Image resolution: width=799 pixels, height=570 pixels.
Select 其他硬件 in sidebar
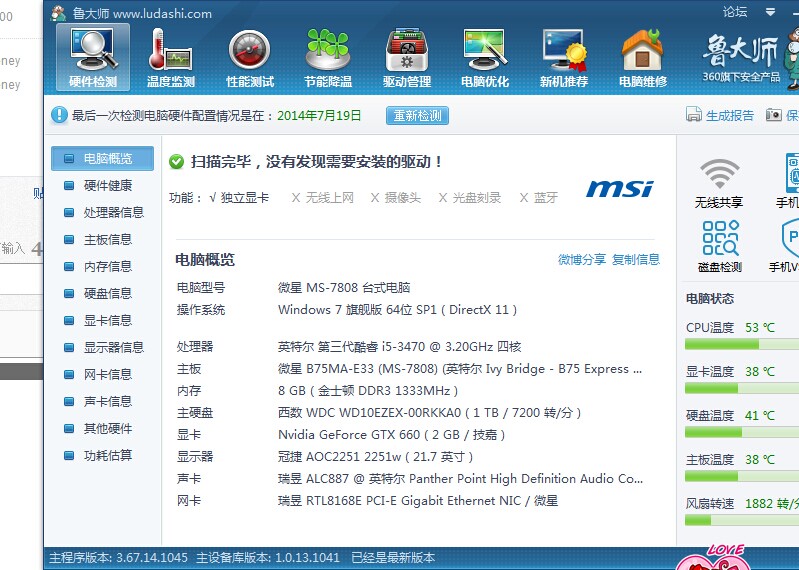click(x=102, y=428)
